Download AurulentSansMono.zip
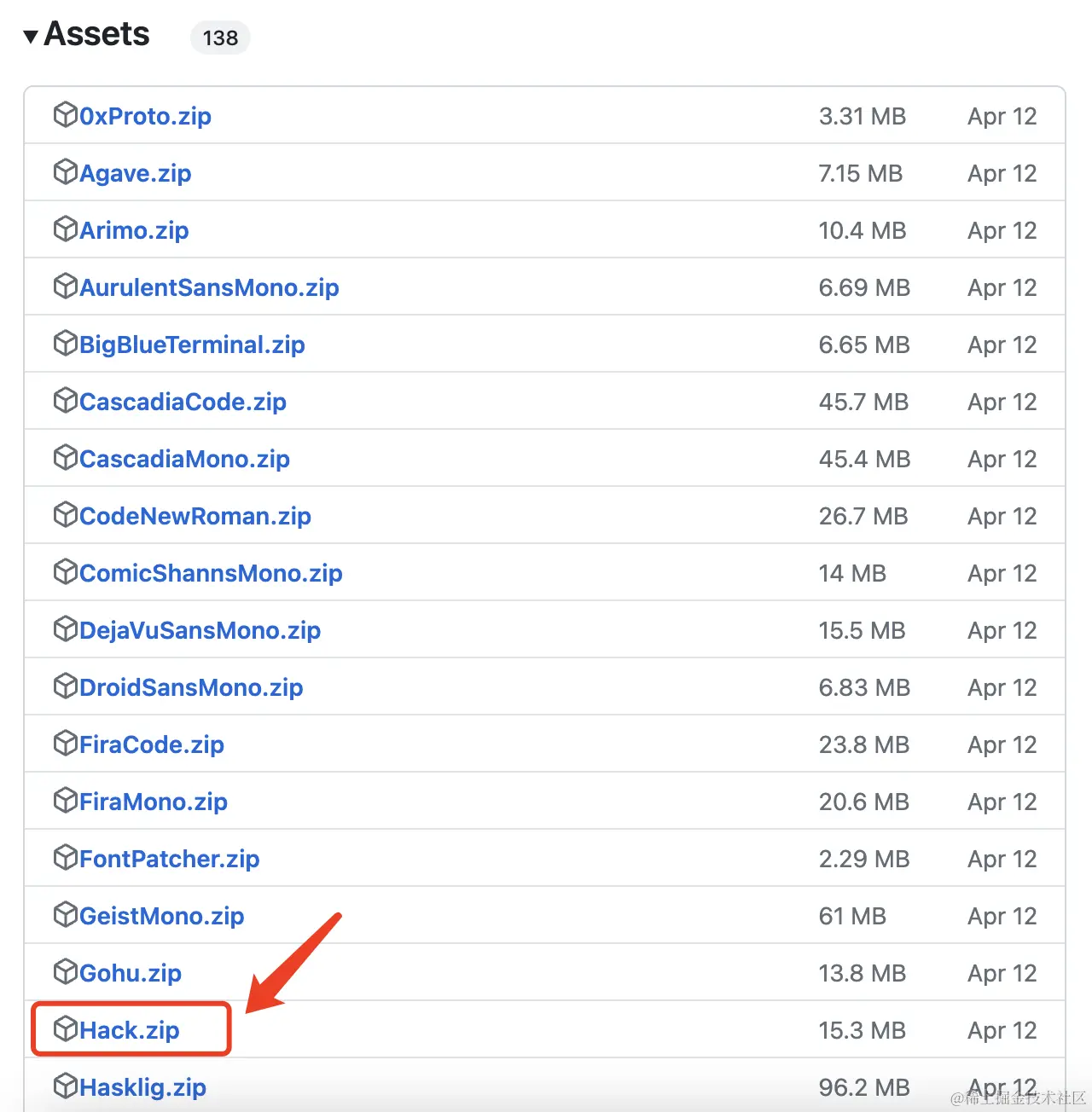 [x=209, y=287]
